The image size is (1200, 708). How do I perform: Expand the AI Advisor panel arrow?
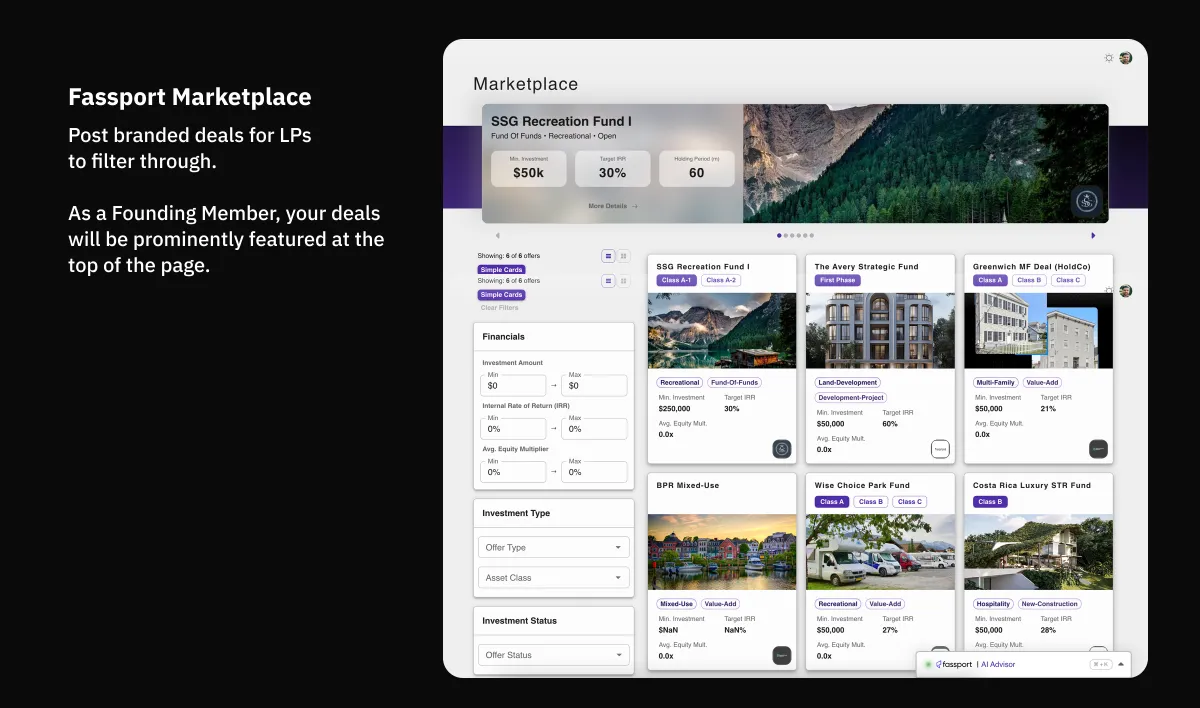(x=1121, y=664)
